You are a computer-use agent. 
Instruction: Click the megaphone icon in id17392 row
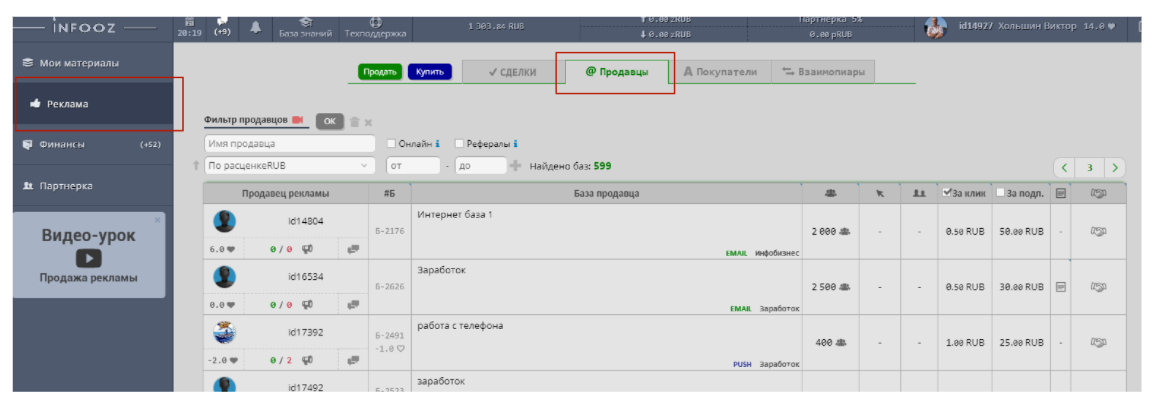(x=309, y=360)
